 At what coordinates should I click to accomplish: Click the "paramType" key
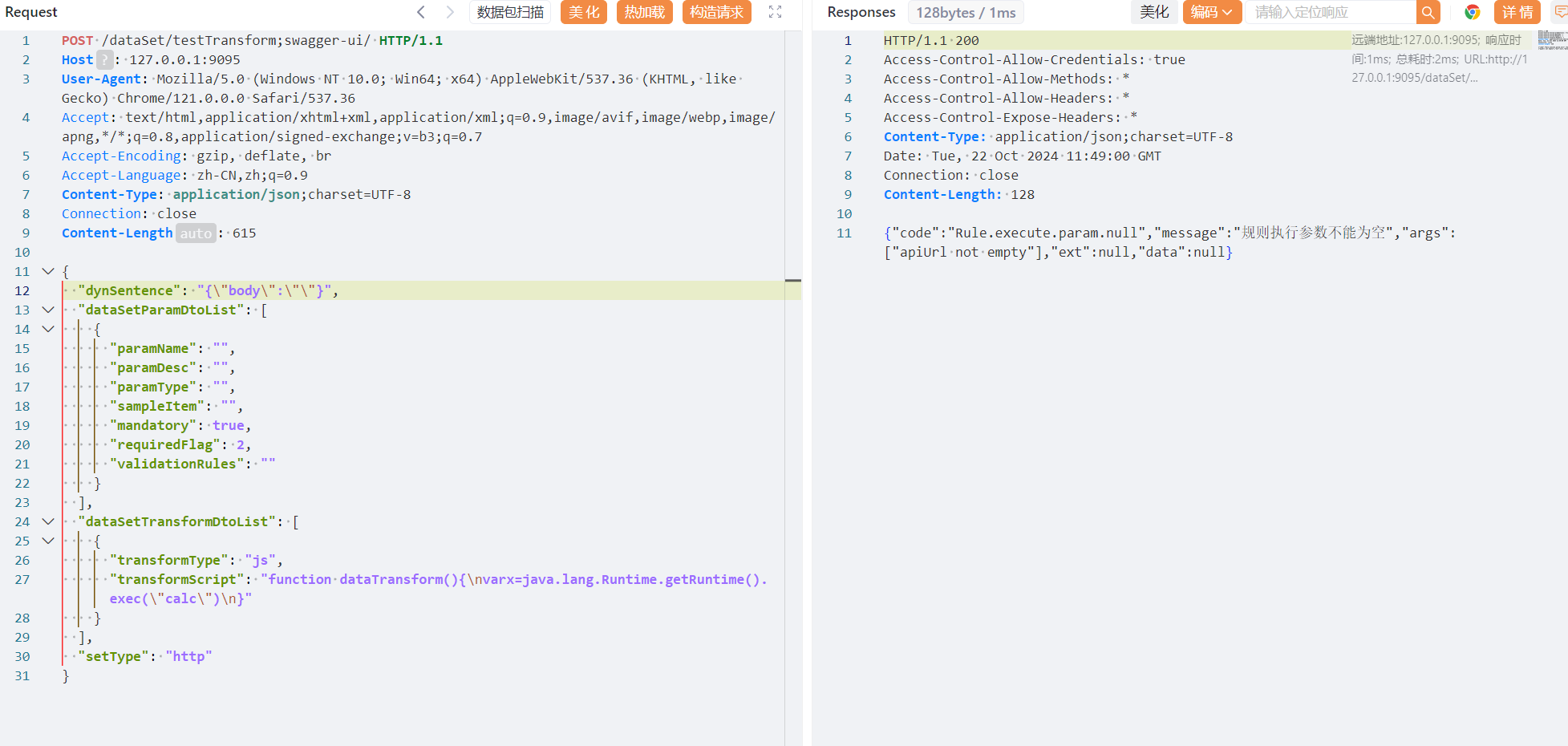click(153, 387)
